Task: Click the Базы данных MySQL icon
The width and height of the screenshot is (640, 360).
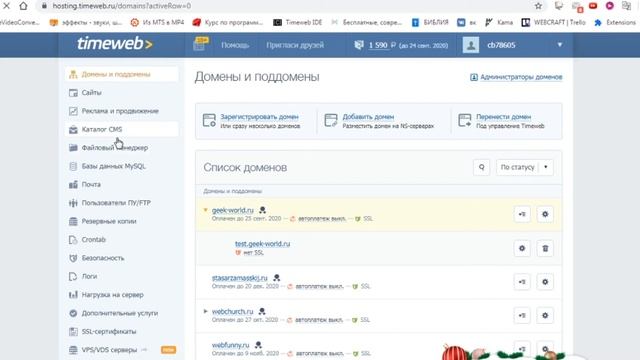Action: [x=73, y=166]
